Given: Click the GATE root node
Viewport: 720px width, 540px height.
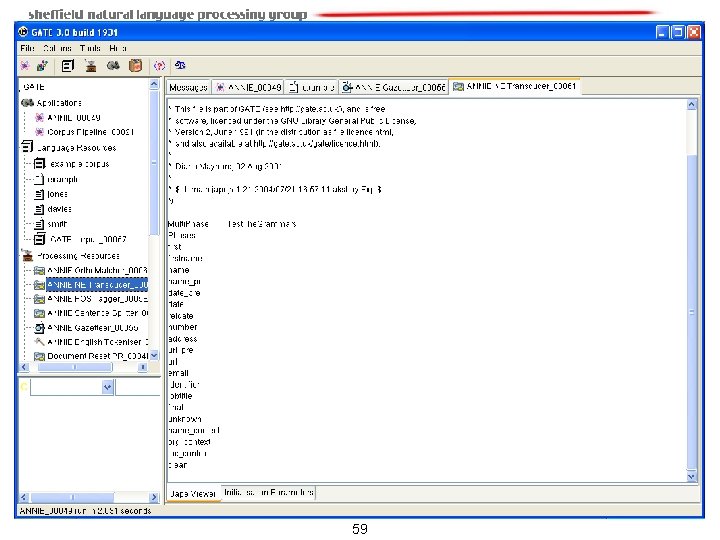Looking at the screenshot, I should coord(34,87).
